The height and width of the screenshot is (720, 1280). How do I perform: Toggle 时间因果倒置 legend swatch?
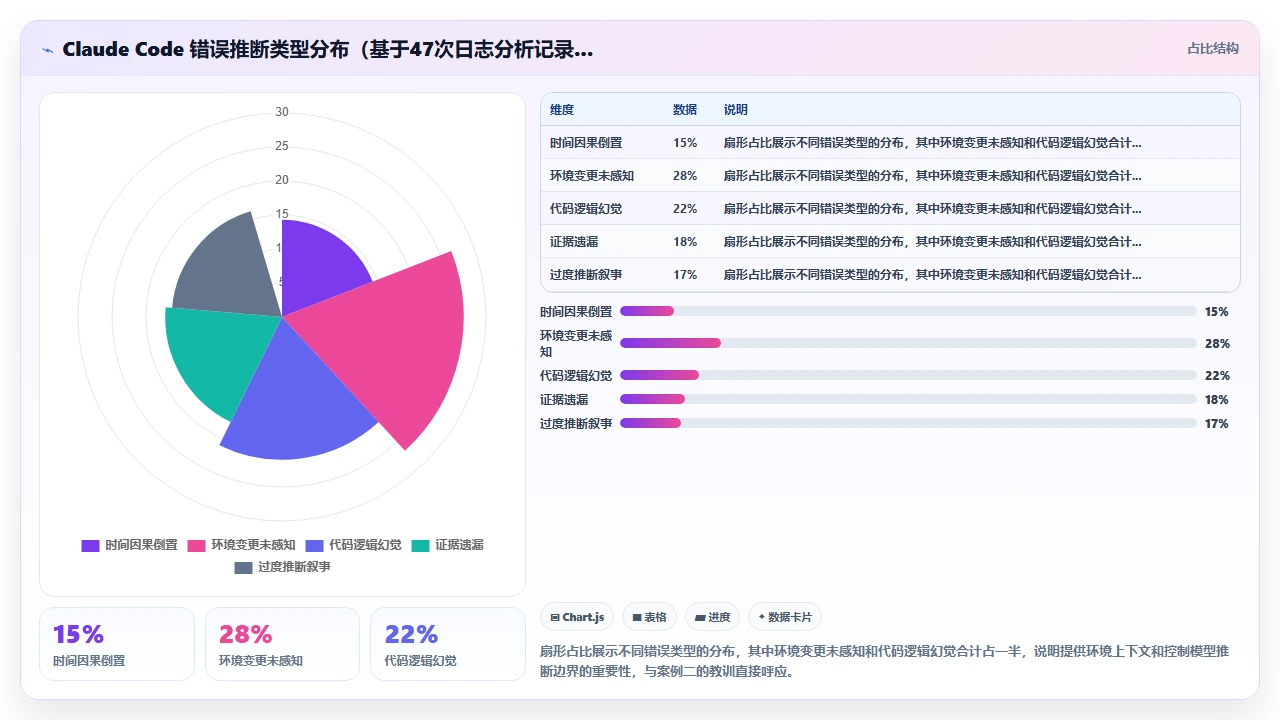pyautogui.click(x=90, y=545)
